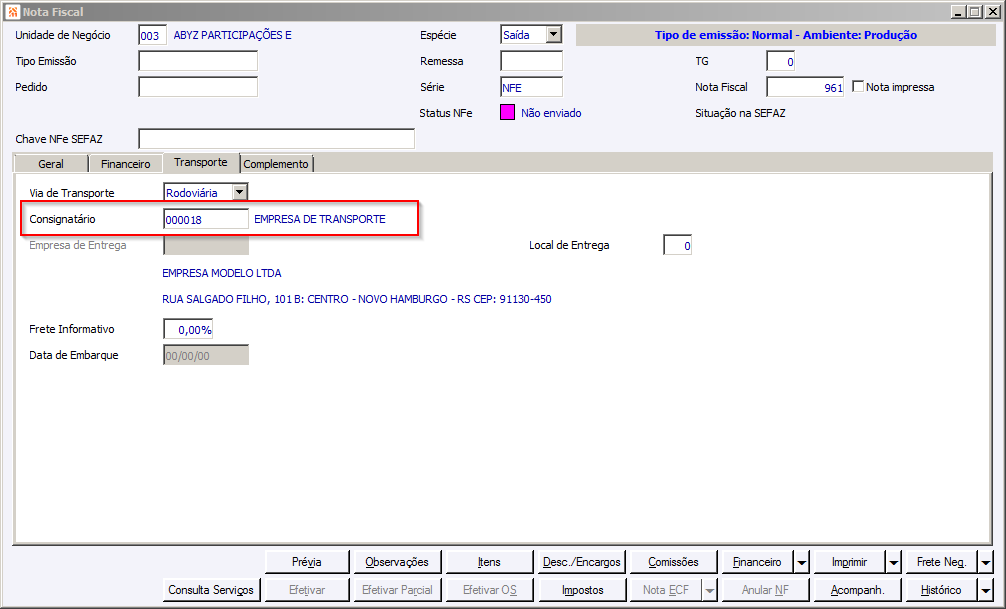Image resolution: width=1006 pixels, height=609 pixels.
Task: Click the Frete Informativo percentage field
Action: point(188,329)
